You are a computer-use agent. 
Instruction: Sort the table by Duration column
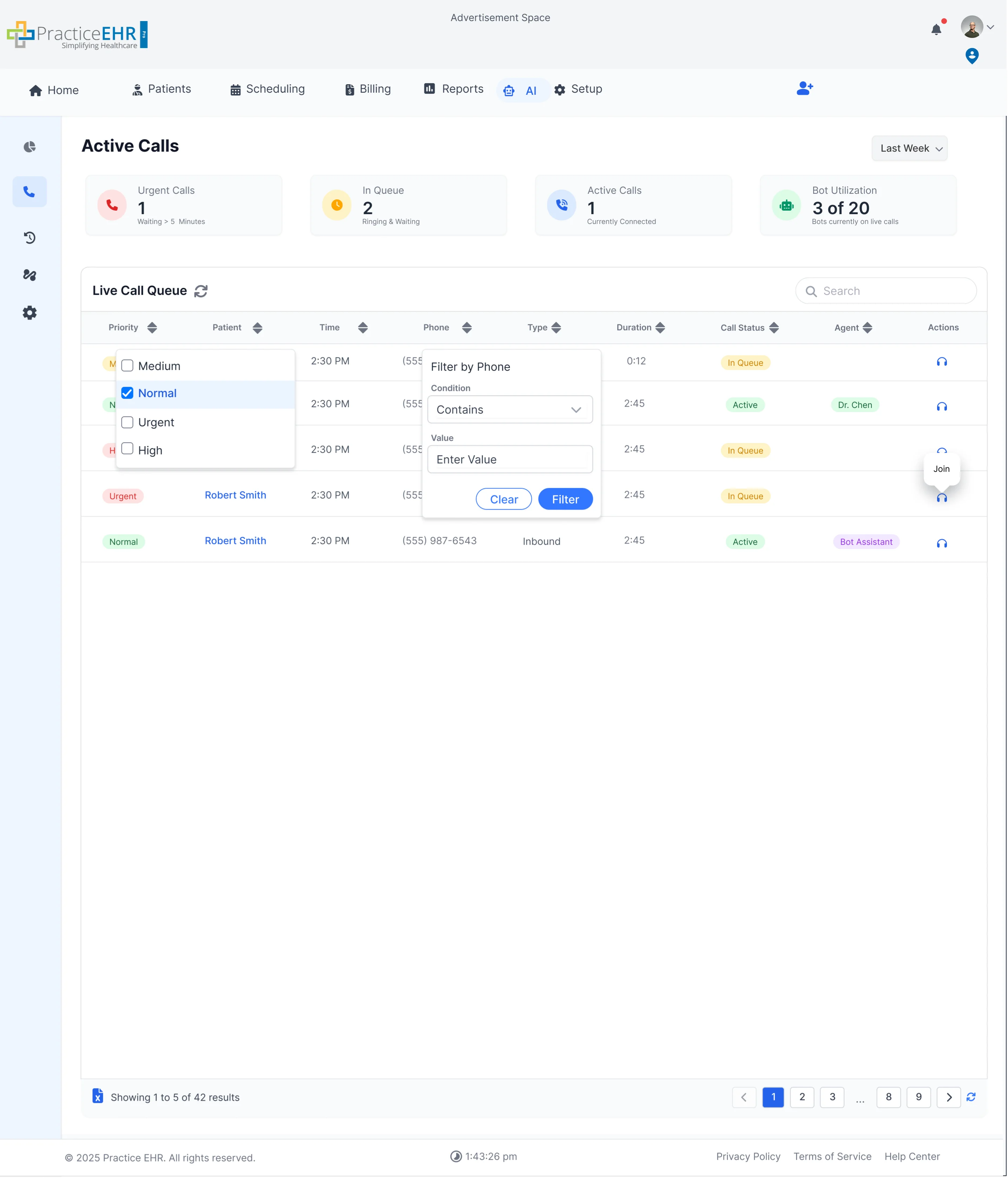(x=660, y=327)
